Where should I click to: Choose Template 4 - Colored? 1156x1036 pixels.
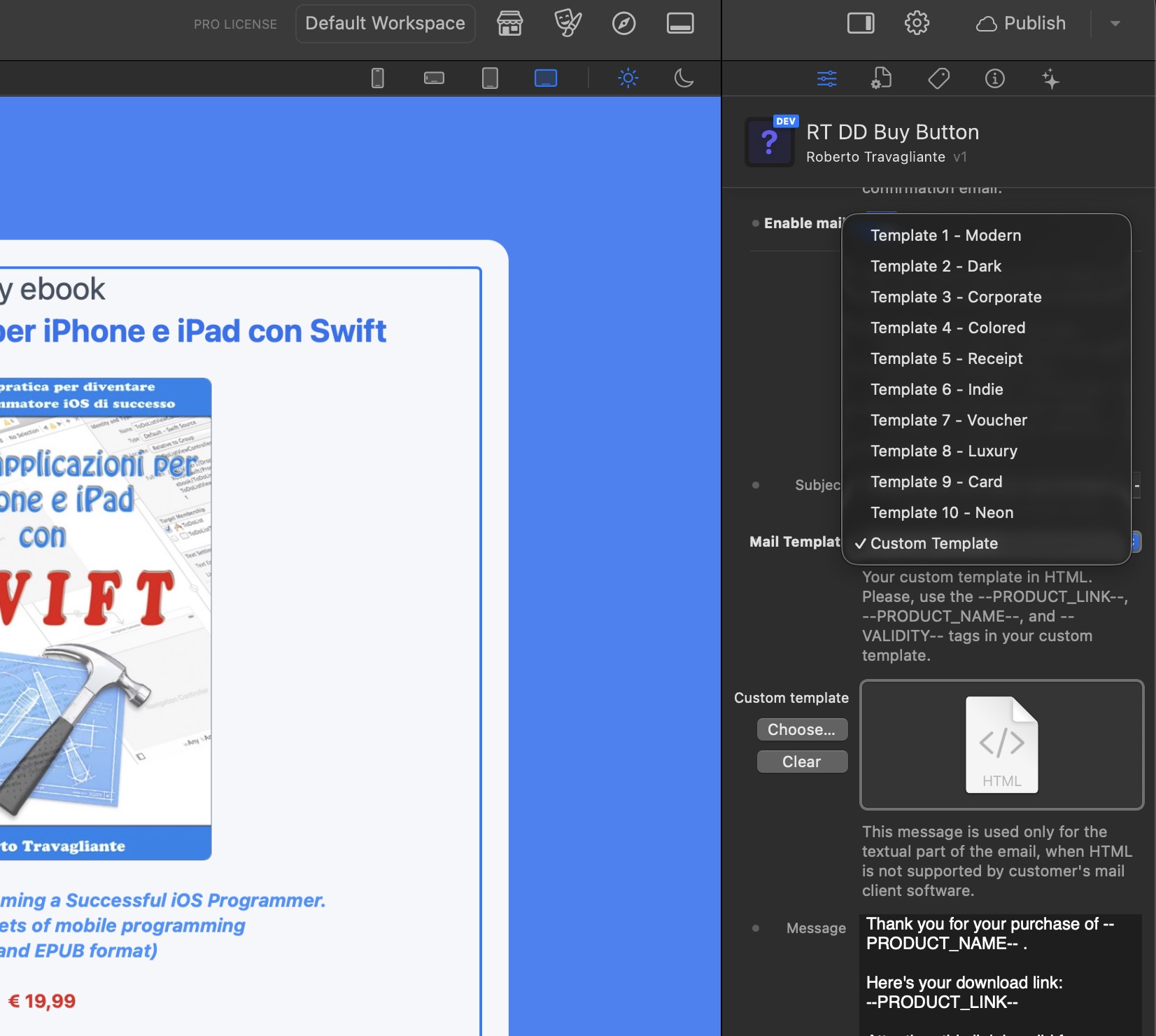[987, 328]
